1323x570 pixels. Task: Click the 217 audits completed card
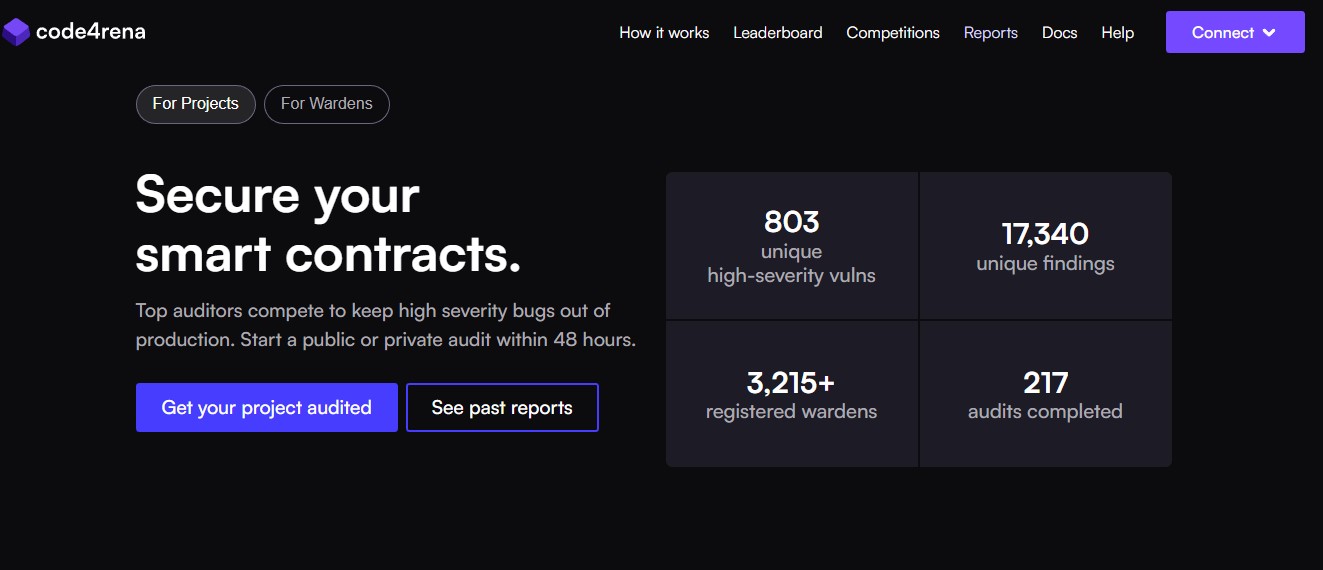tap(1045, 394)
